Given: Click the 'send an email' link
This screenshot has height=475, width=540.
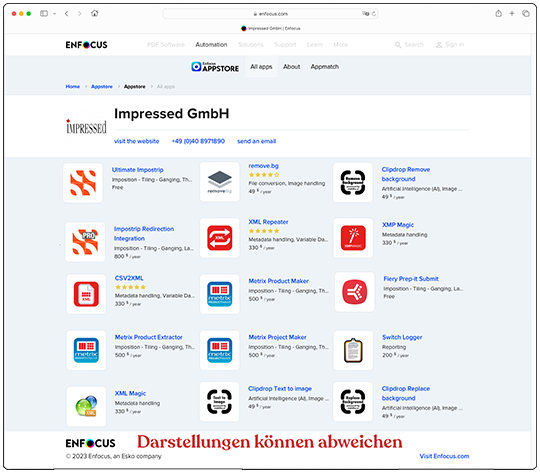Looking at the screenshot, I should point(256,141).
